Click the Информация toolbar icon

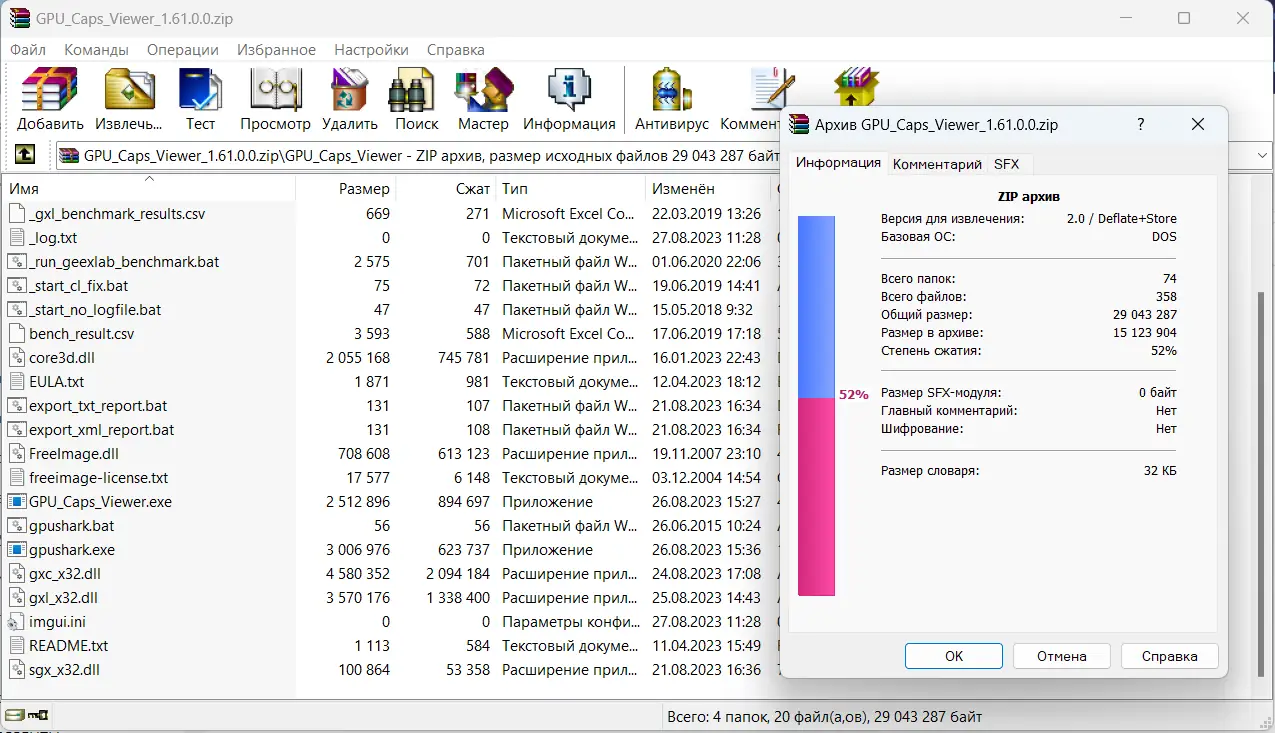coord(569,90)
